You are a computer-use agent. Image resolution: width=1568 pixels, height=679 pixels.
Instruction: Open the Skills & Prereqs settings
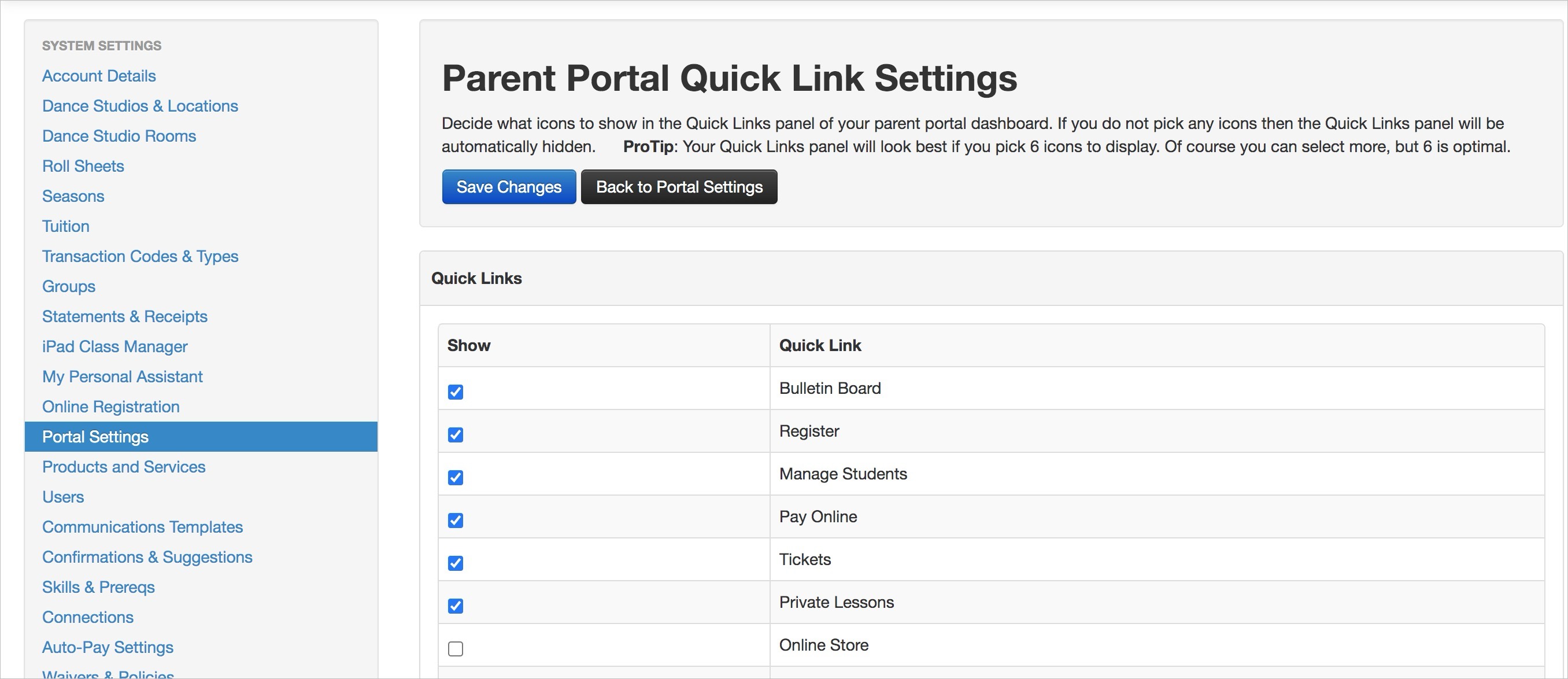(x=98, y=587)
